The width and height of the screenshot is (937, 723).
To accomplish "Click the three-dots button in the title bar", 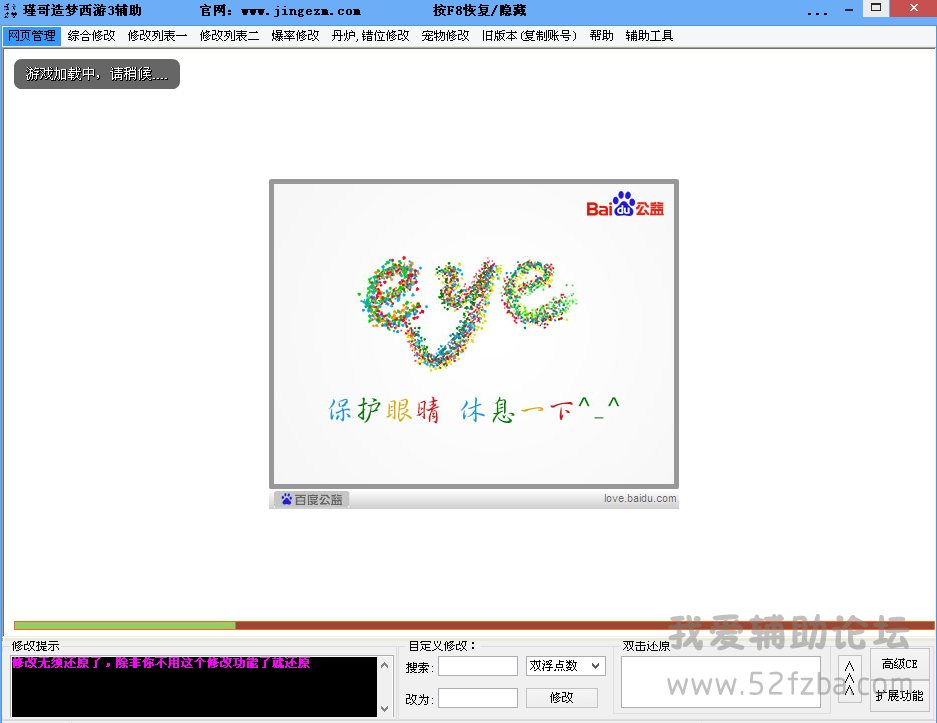I will [x=816, y=12].
